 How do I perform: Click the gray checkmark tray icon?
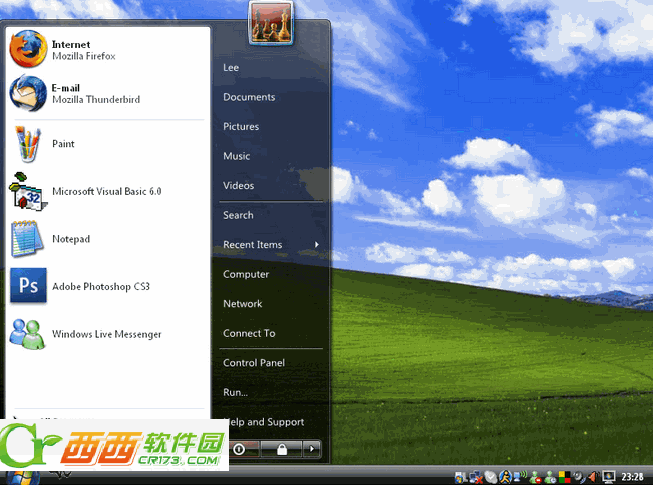491,477
